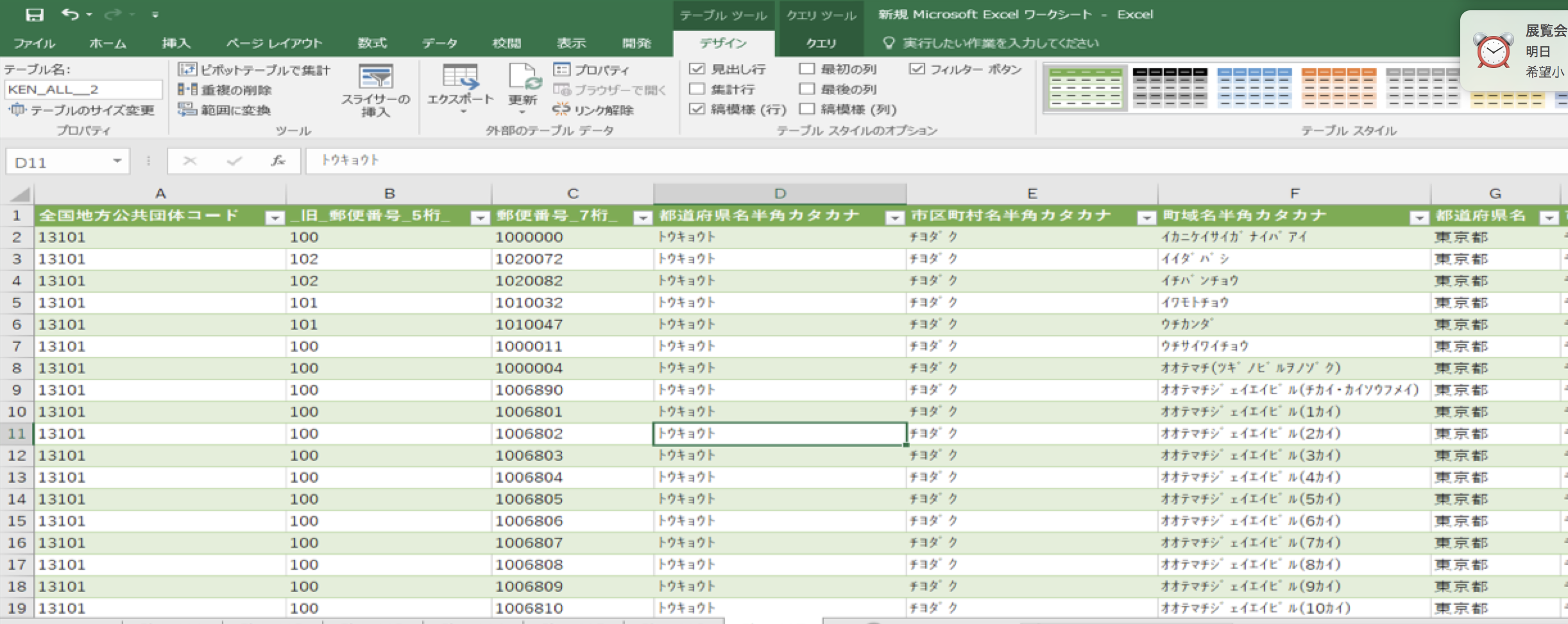Viewport: 1568px width, 624px height.
Task: Select the orange table style in the gallery
Action: 1338,88
